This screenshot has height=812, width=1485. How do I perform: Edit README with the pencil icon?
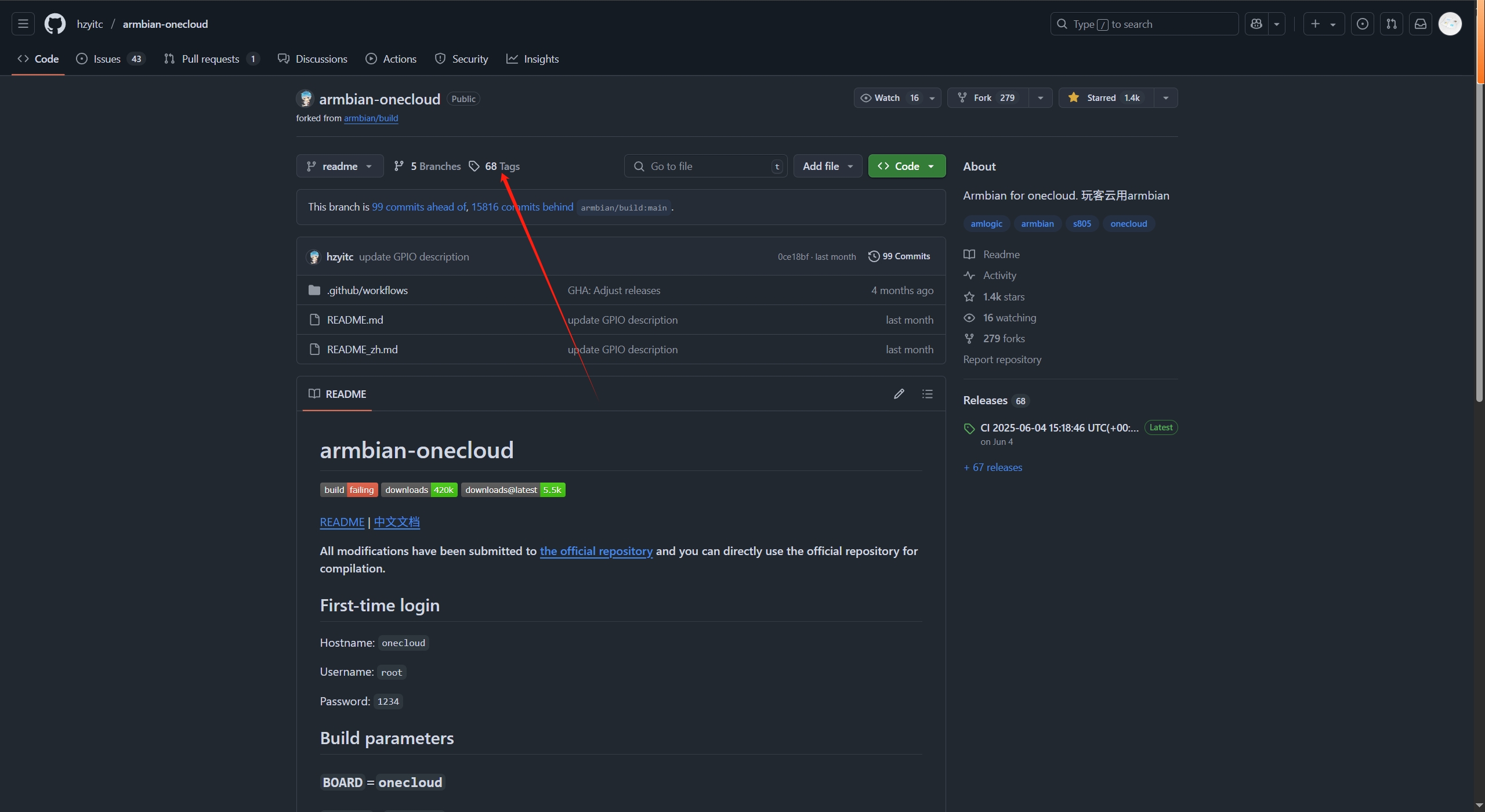coord(899,394)
